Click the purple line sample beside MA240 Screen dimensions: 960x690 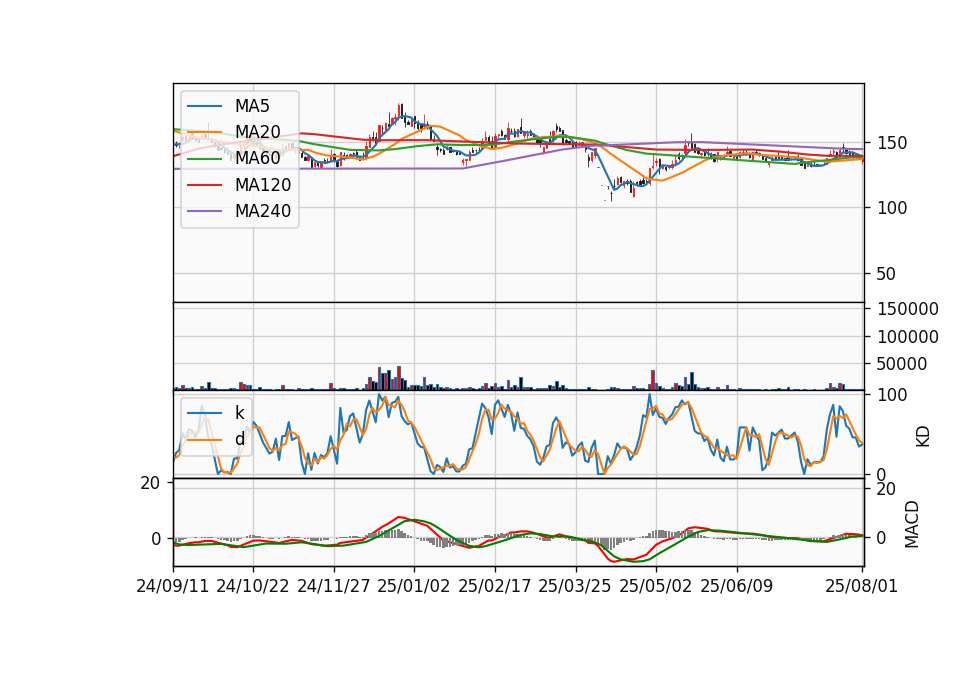204,212
